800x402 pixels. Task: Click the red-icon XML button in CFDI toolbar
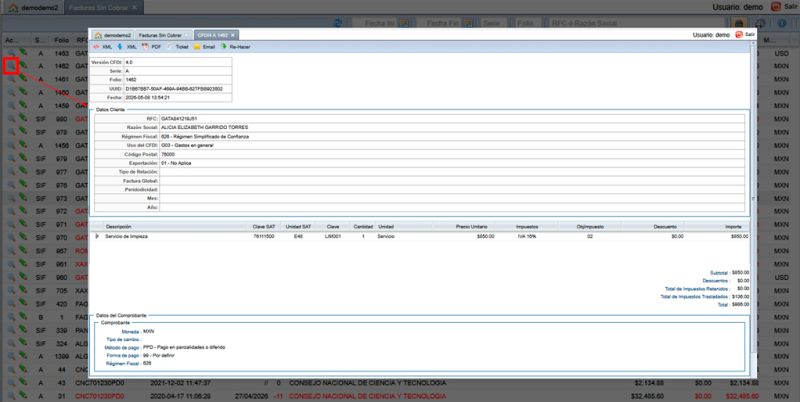pyautogui.click(x=103, y=47)
